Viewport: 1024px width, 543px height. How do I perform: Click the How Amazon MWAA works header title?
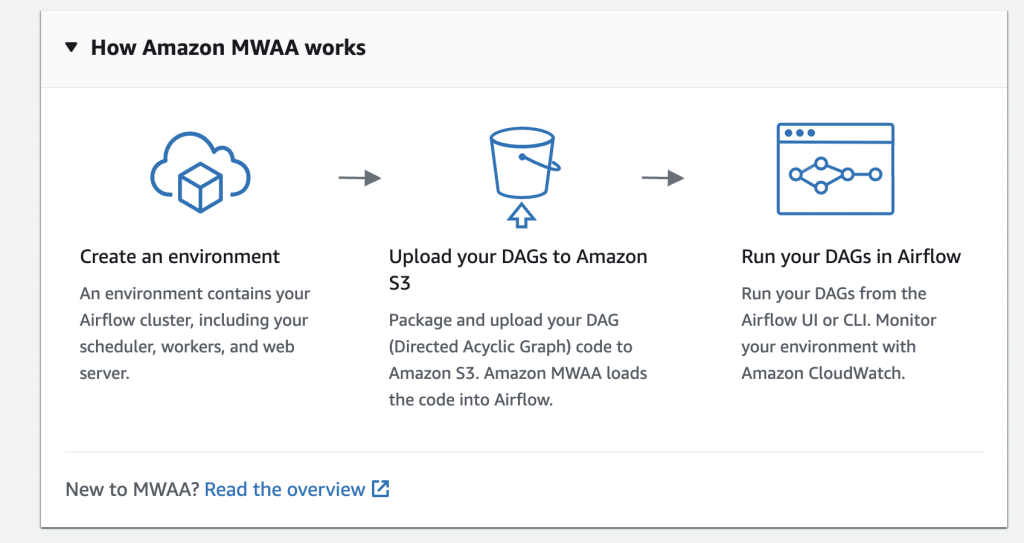click(228, 47)
